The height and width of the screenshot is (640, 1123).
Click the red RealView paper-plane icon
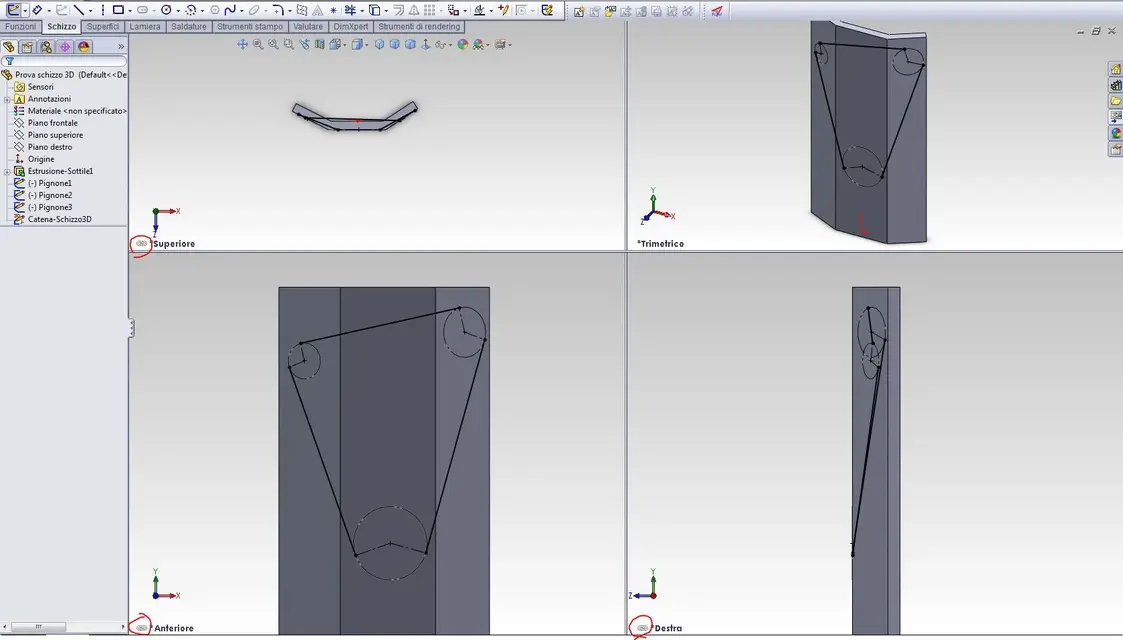(x=717, y=11)
